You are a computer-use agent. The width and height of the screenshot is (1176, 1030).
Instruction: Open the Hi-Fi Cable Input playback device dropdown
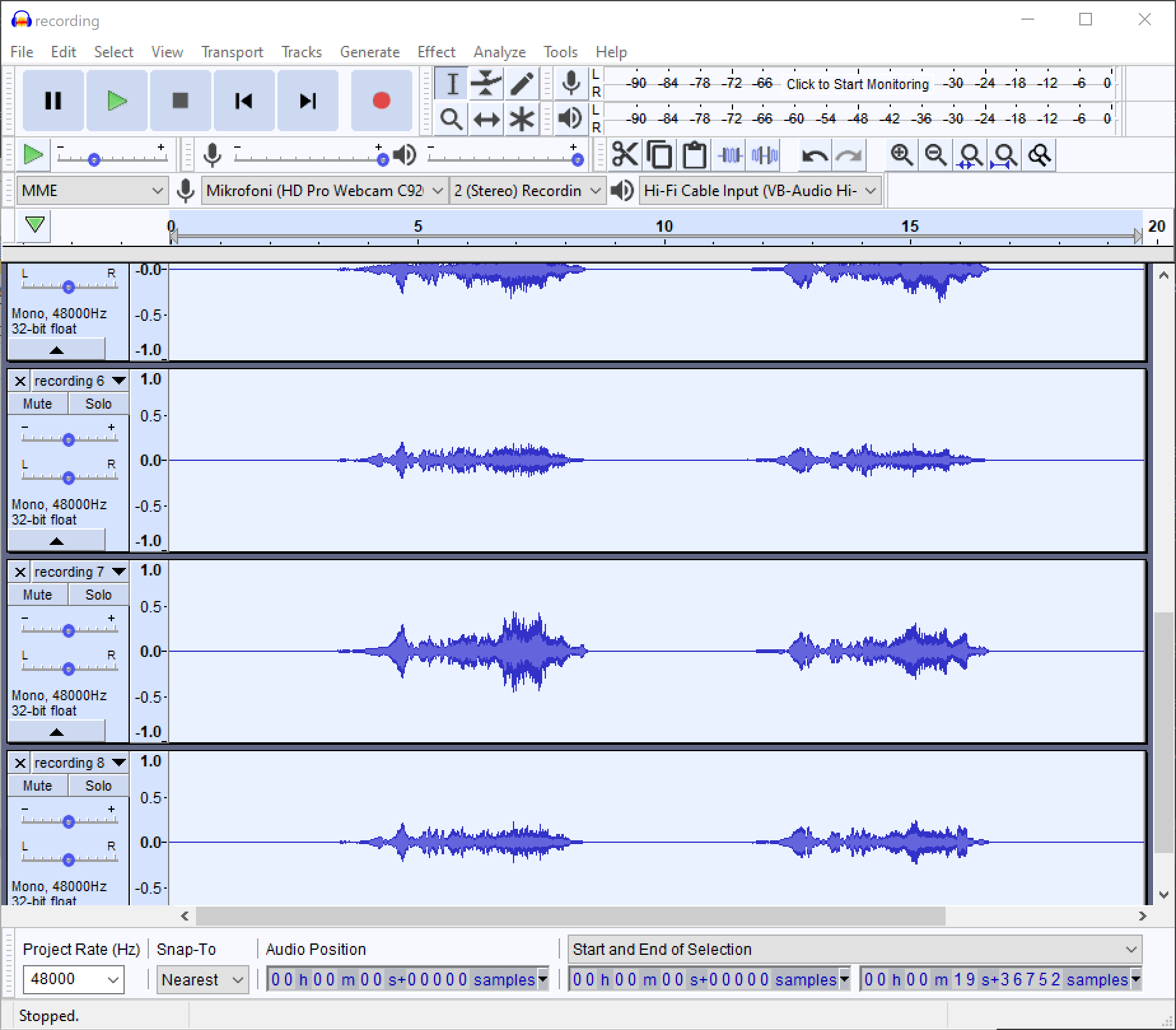760,190
